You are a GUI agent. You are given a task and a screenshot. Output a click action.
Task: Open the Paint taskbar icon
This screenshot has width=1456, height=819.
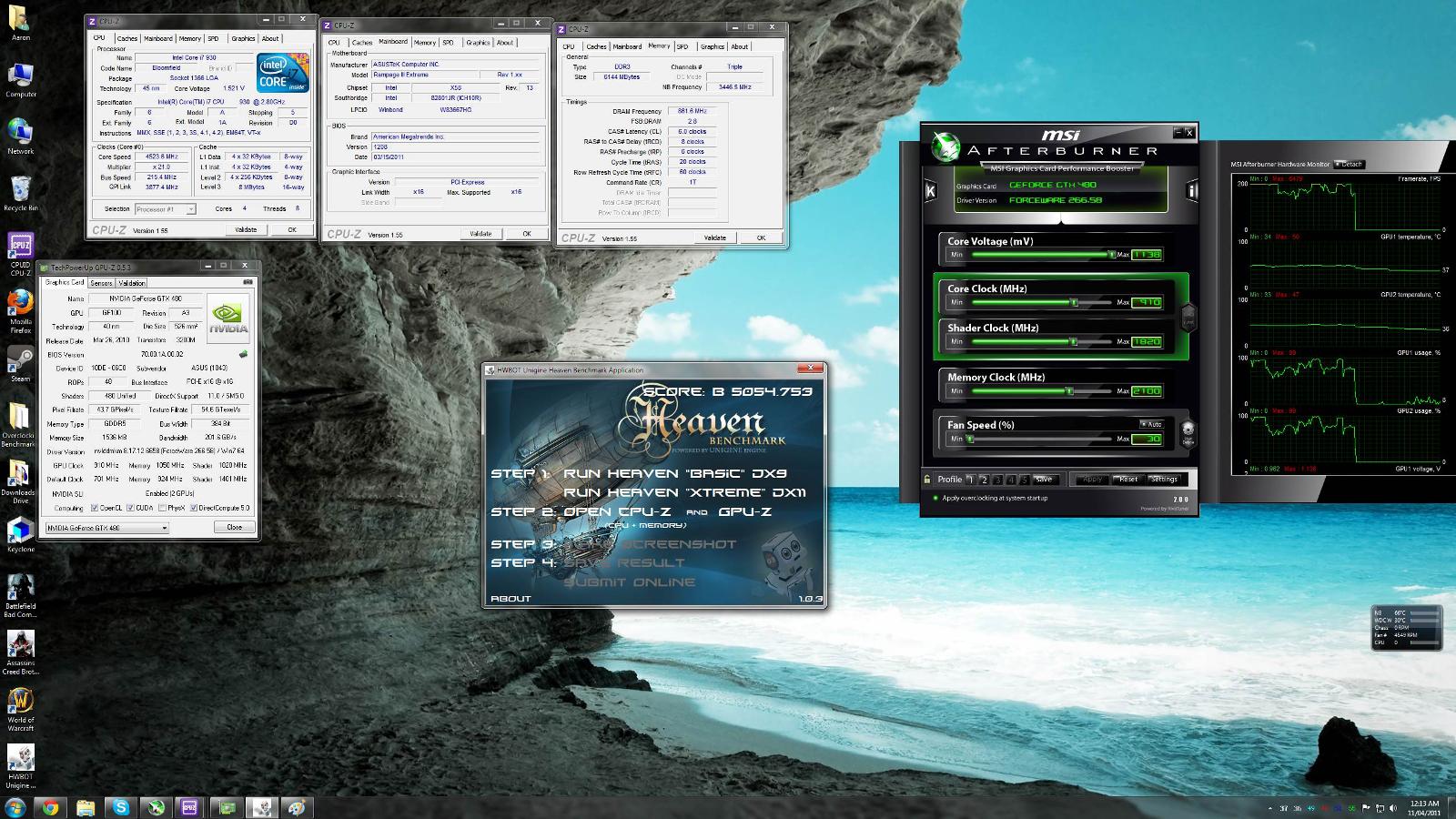297,807
